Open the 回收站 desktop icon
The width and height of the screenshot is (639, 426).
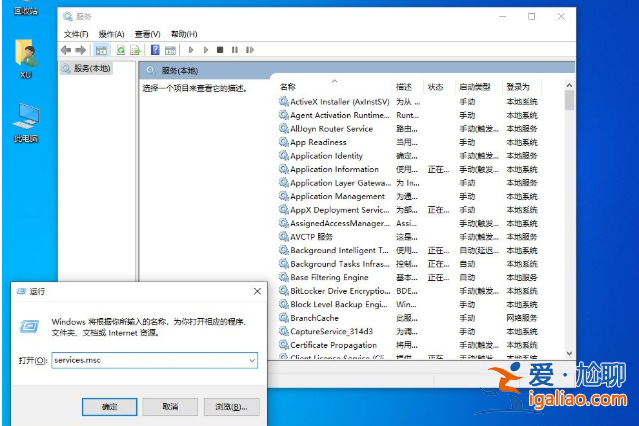coord(26,7)
